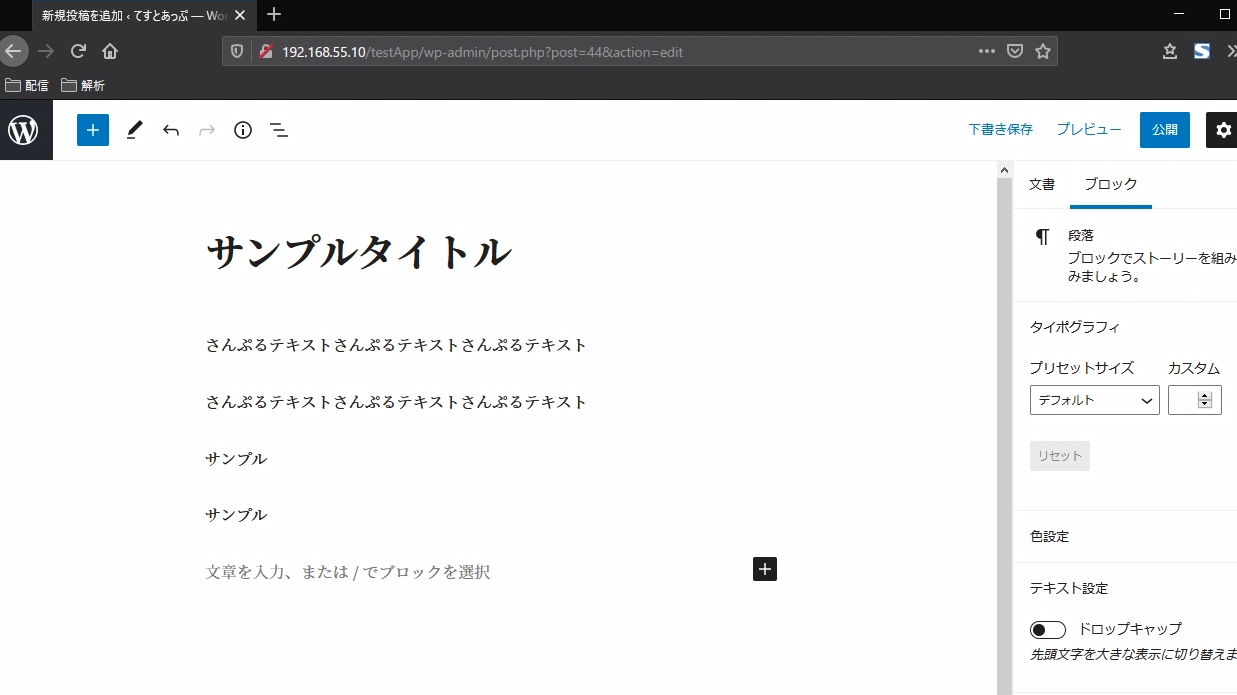
Task: Open the プリセットサイズ dropdown
Action: (x=1094, y=400)
